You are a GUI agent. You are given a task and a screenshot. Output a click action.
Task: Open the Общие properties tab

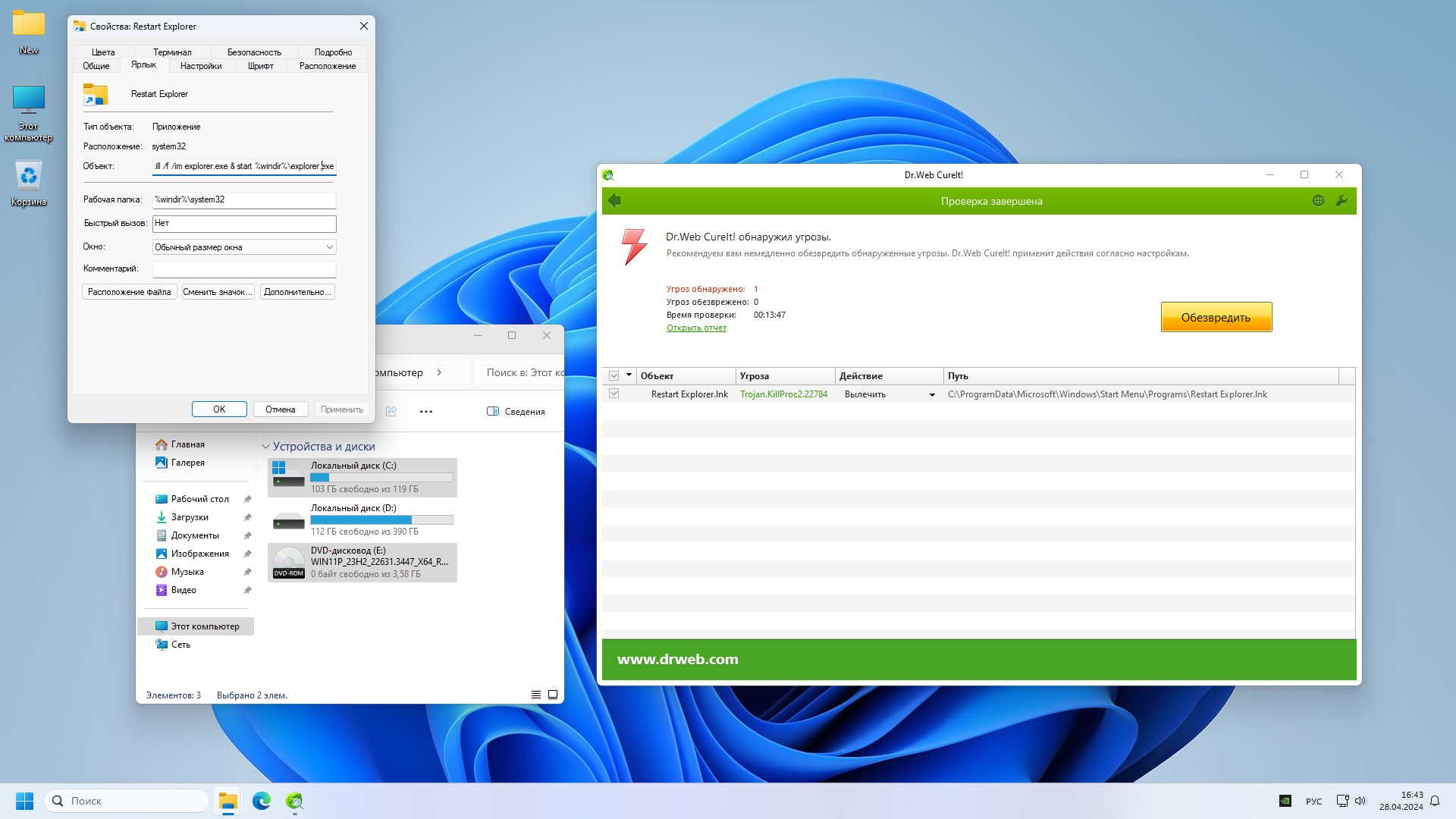[x=96, y=66]
